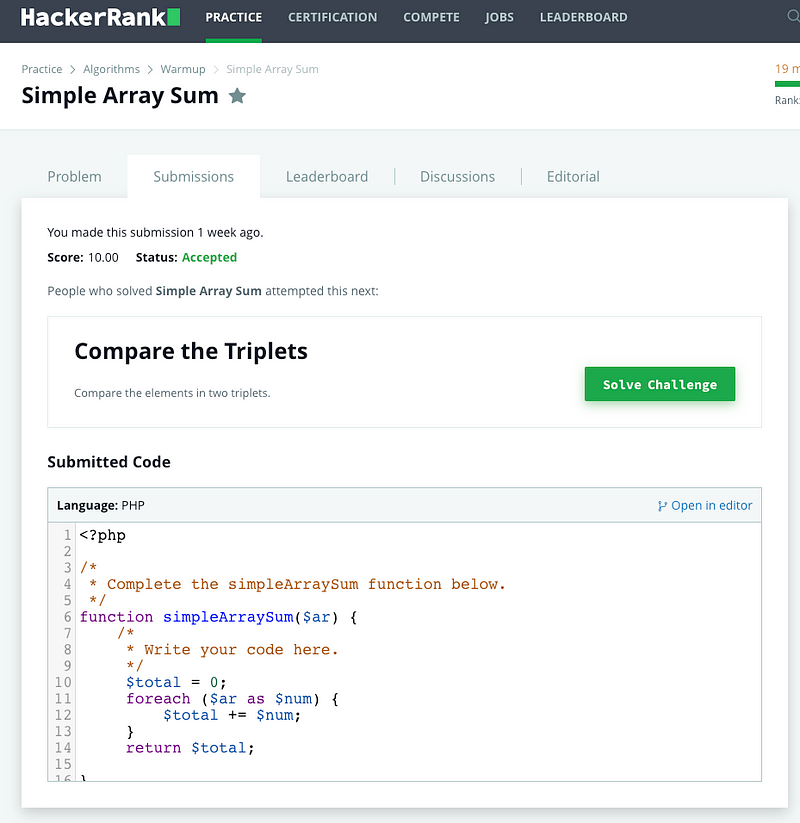This screenshot has width=800, height=823.
Task: Select the breadcrumb chevron after Practice
Action: point(72,69)
